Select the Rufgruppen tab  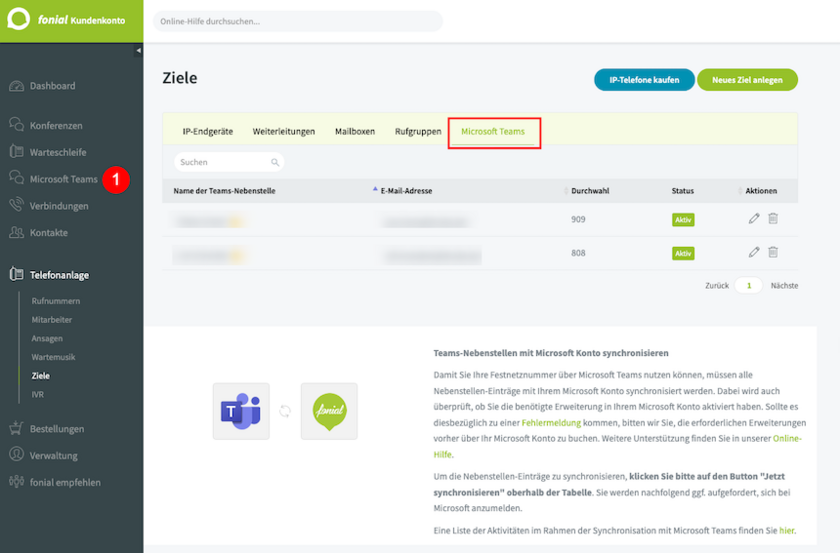click(x=418, y=131)
